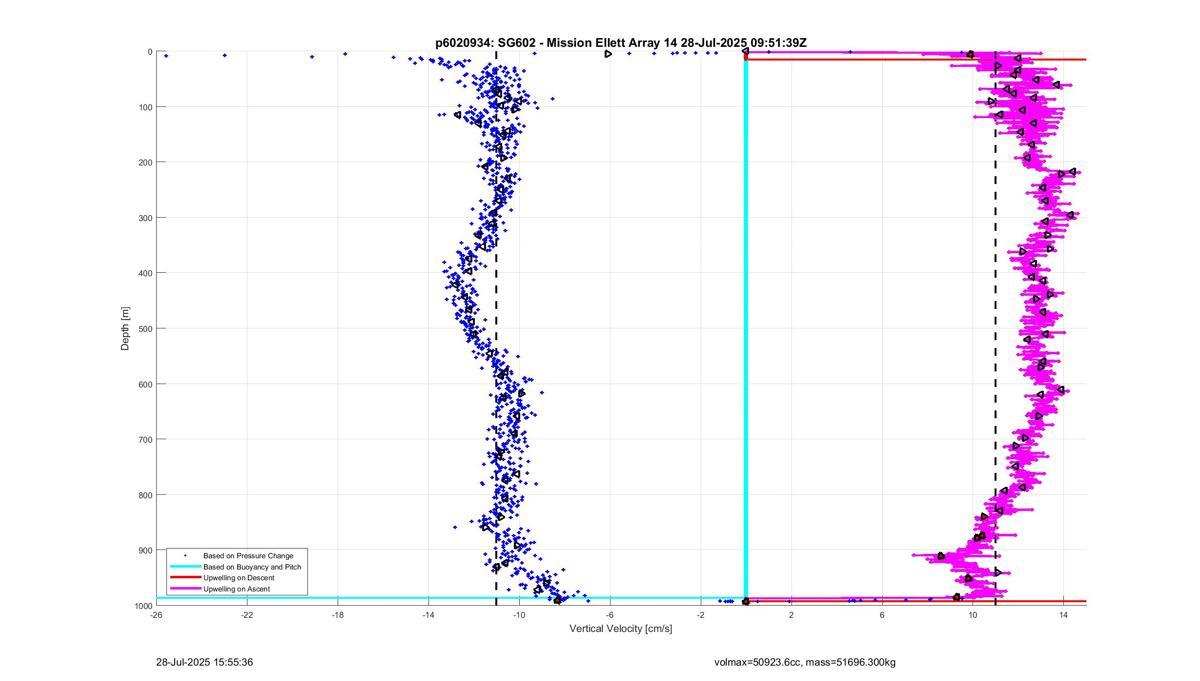Screen dimensions: 1200x681
Task: Click the '-18' x-axis tick label
Action: coord(338,616)
